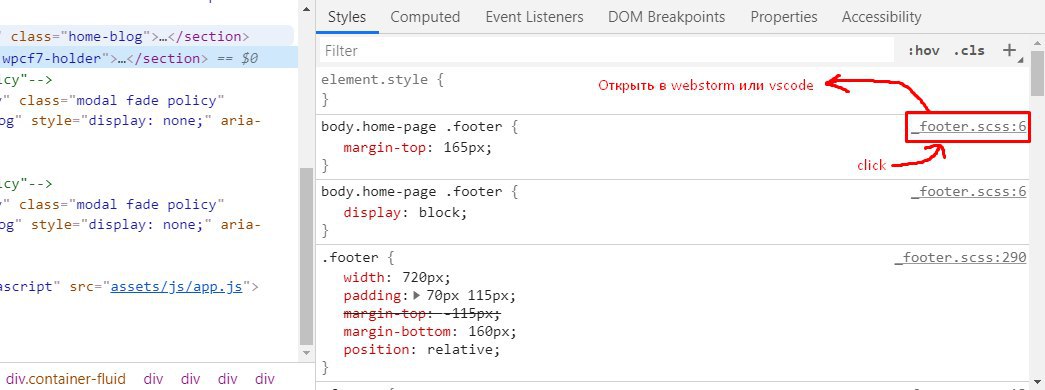Click the position relative value

(x=461, y=349)
